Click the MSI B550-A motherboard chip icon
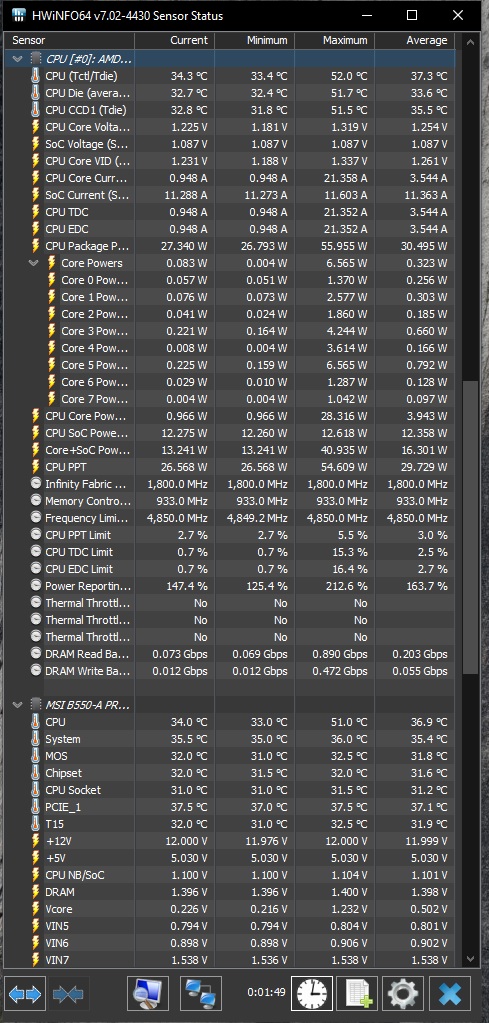This screenshot has height=1023, width=489. [36, 705]
